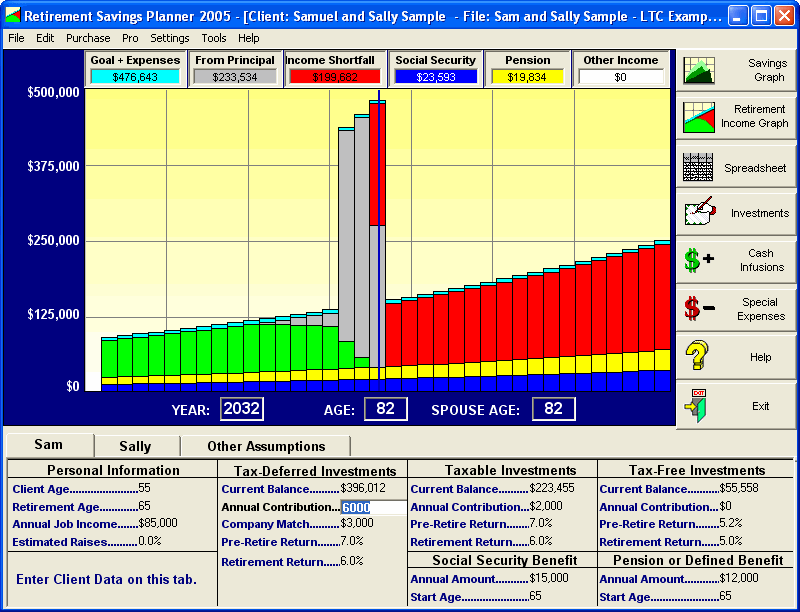Select Social Security Benefit Start Age 65

click(x=536, y=596)
